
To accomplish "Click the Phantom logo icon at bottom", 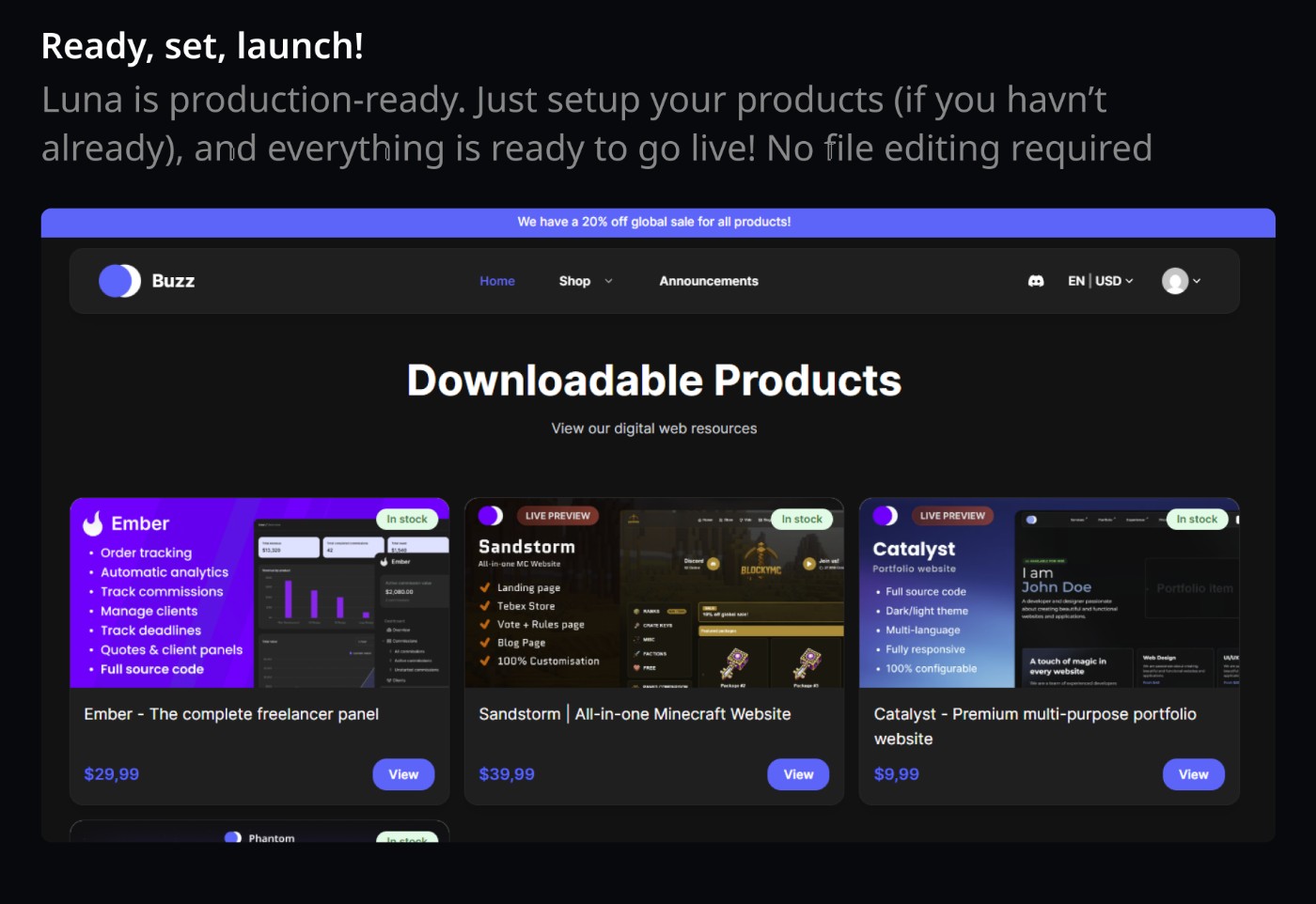I will point(233,836).
